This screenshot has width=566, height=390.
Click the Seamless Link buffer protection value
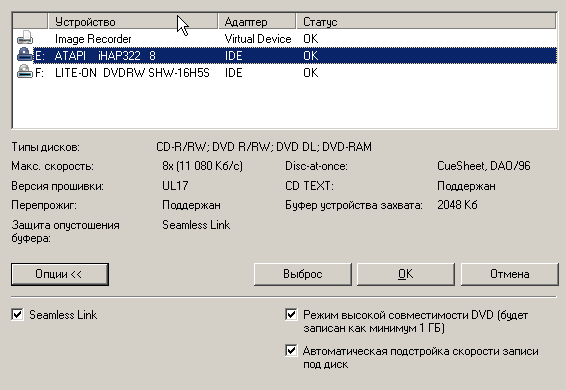196,225
